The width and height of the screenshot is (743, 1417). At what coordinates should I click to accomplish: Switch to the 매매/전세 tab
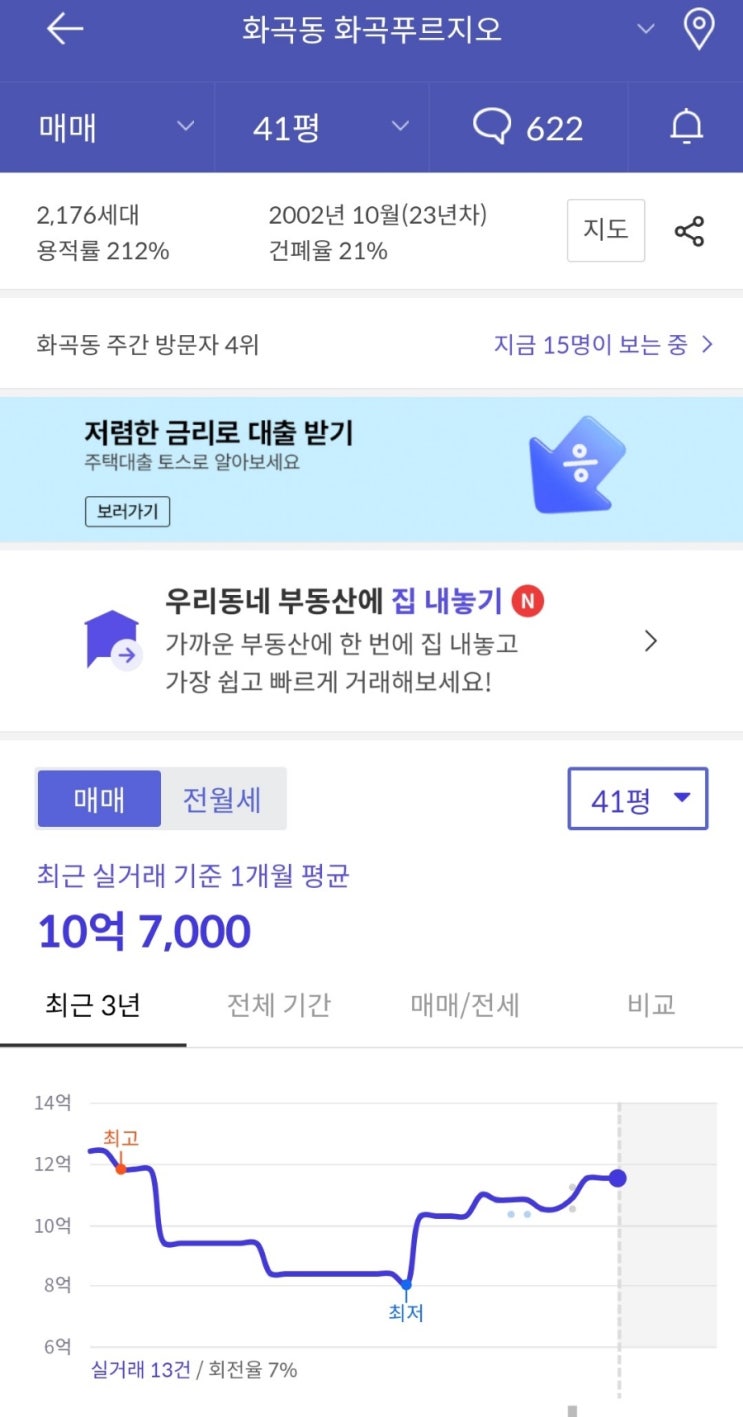(x=465, y=1005)
